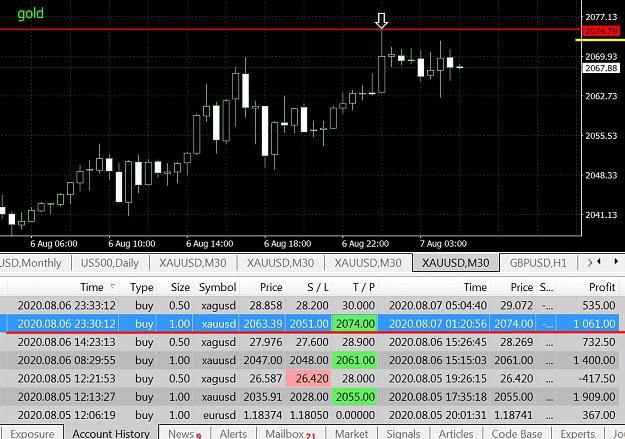
Task: Open the Account History tab
Action: 111,433
